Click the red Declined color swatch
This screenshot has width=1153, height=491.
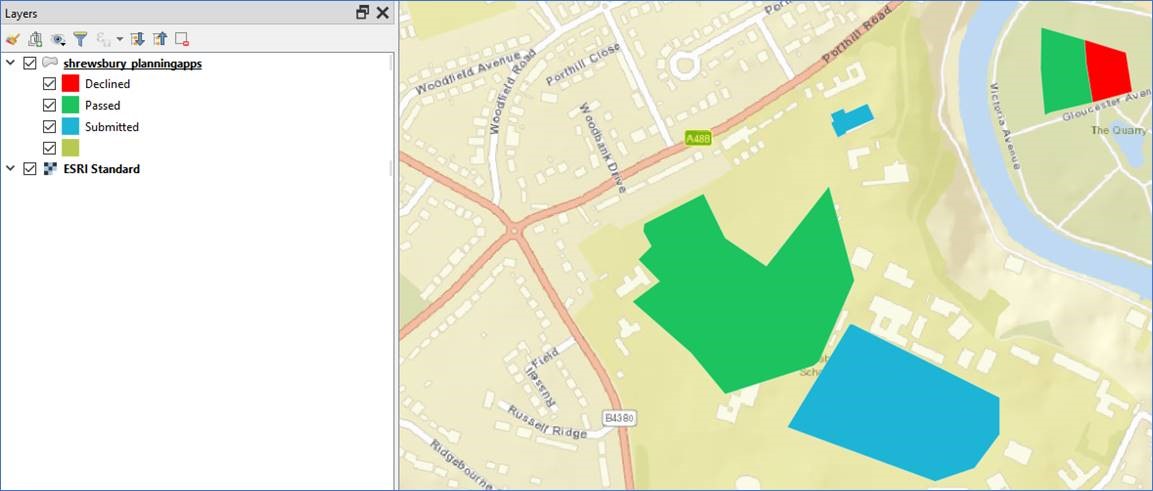[71, 83]
